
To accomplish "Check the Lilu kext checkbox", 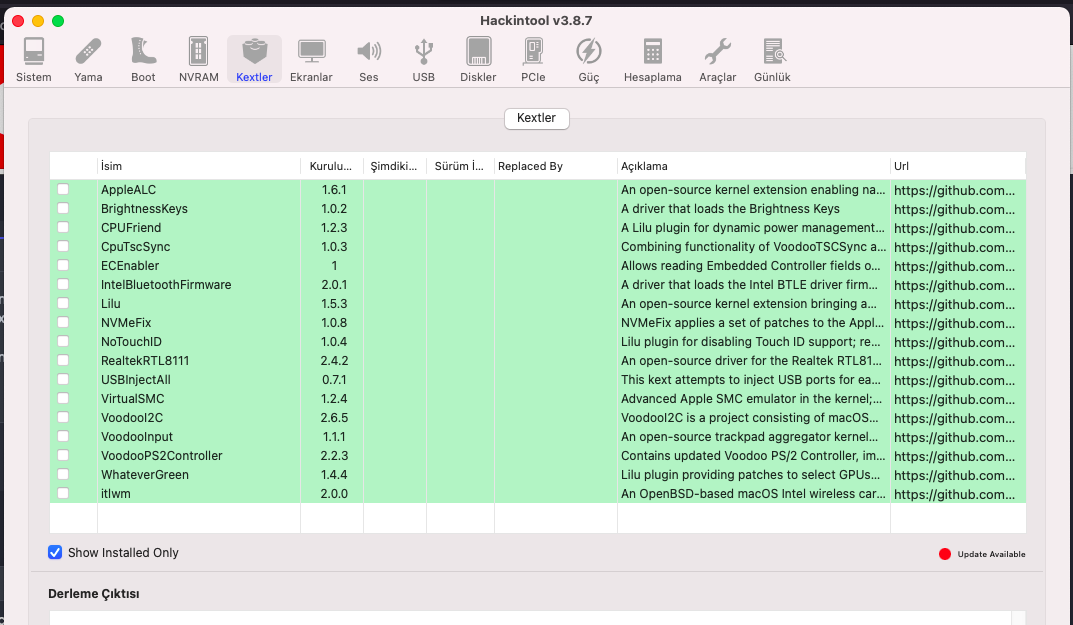I will pos(63,304).
